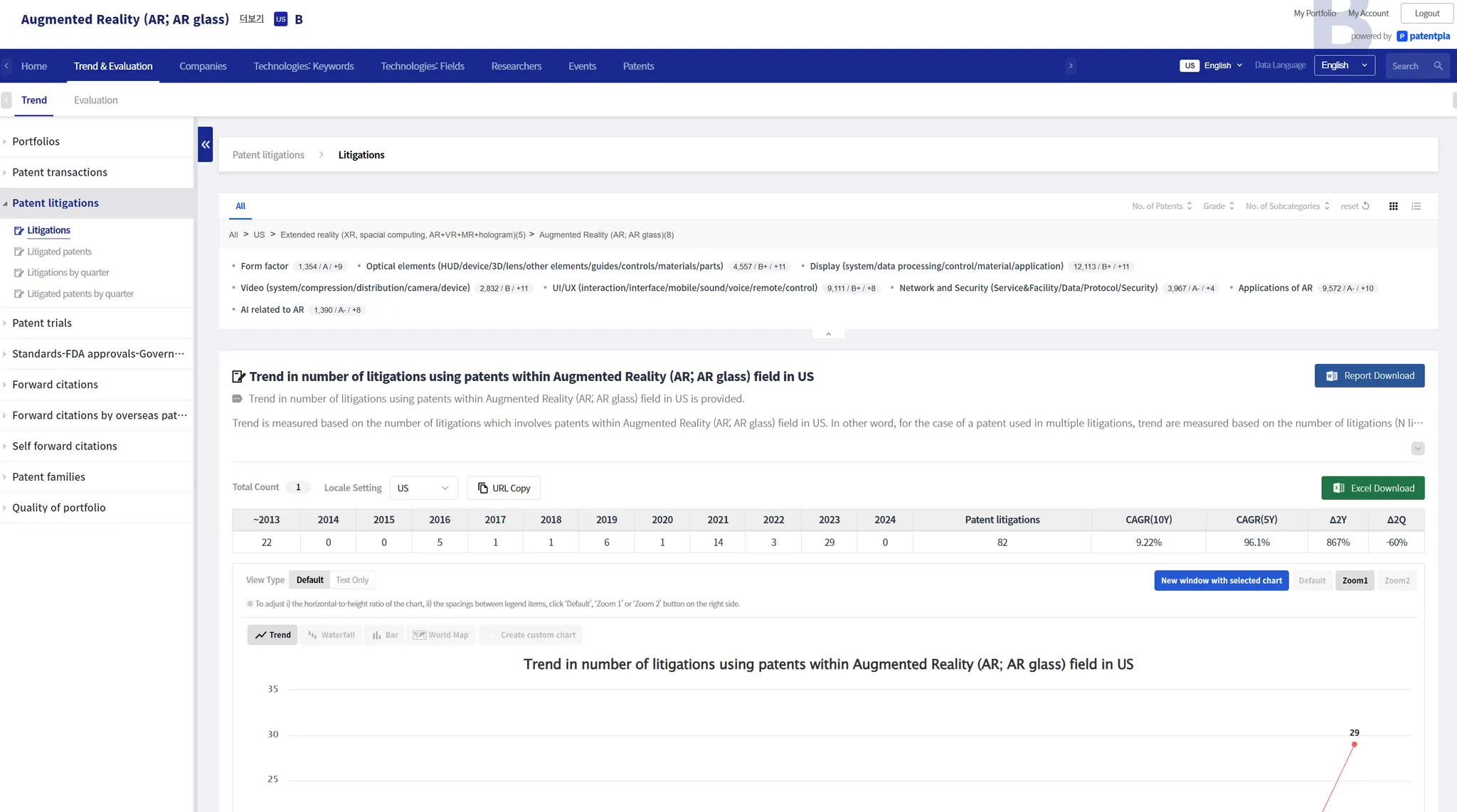This screenshot has height=812, width=1457.
Task: Expand the Patent trials tree item
Action: (x=42, y=323)
